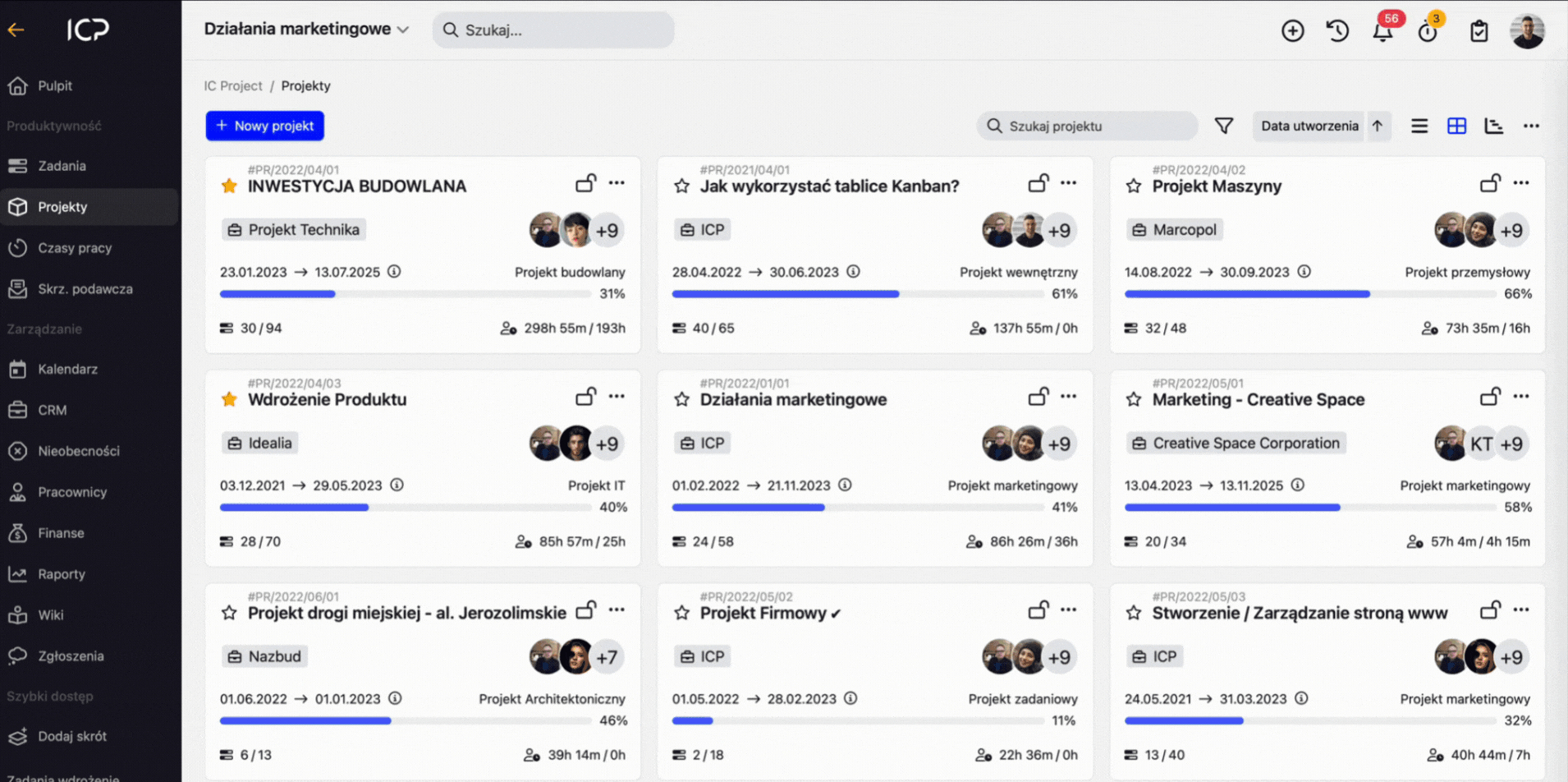1568x782 pixels.
Task: Toggle favorite star on Marketing - Creative Space
Action: point(1134,399)
